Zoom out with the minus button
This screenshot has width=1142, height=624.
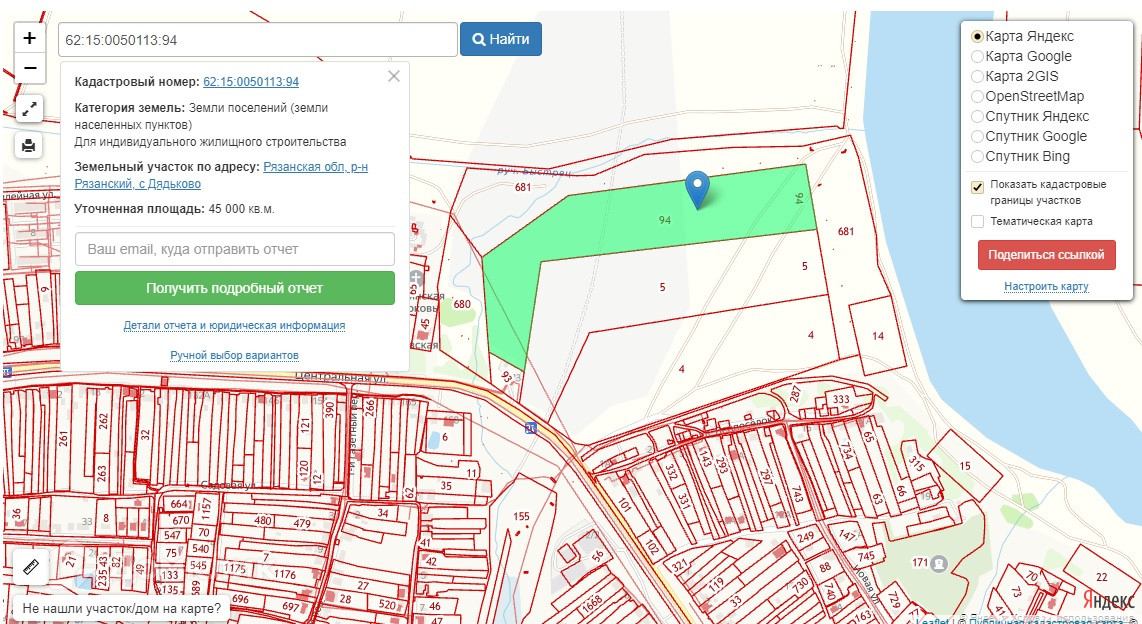click(x=30, y=68)
